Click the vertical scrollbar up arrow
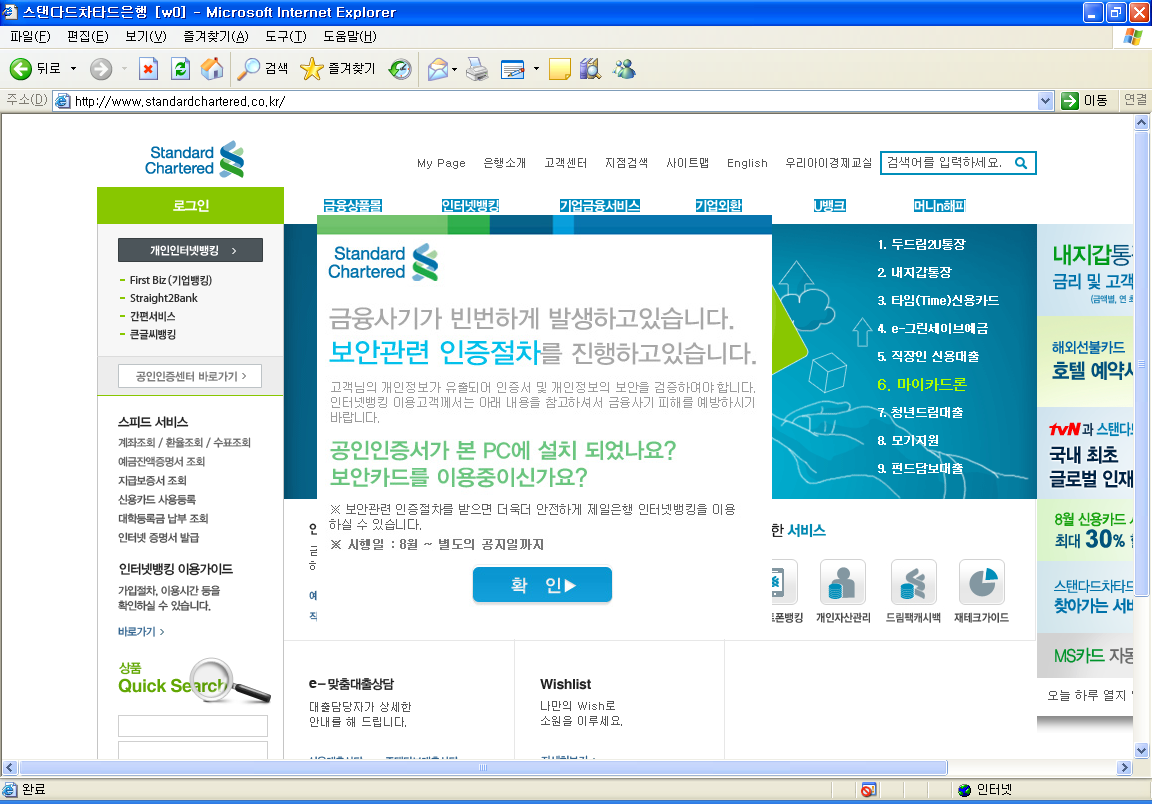This screenshot has width=1152, height=804. (1141, 122)
